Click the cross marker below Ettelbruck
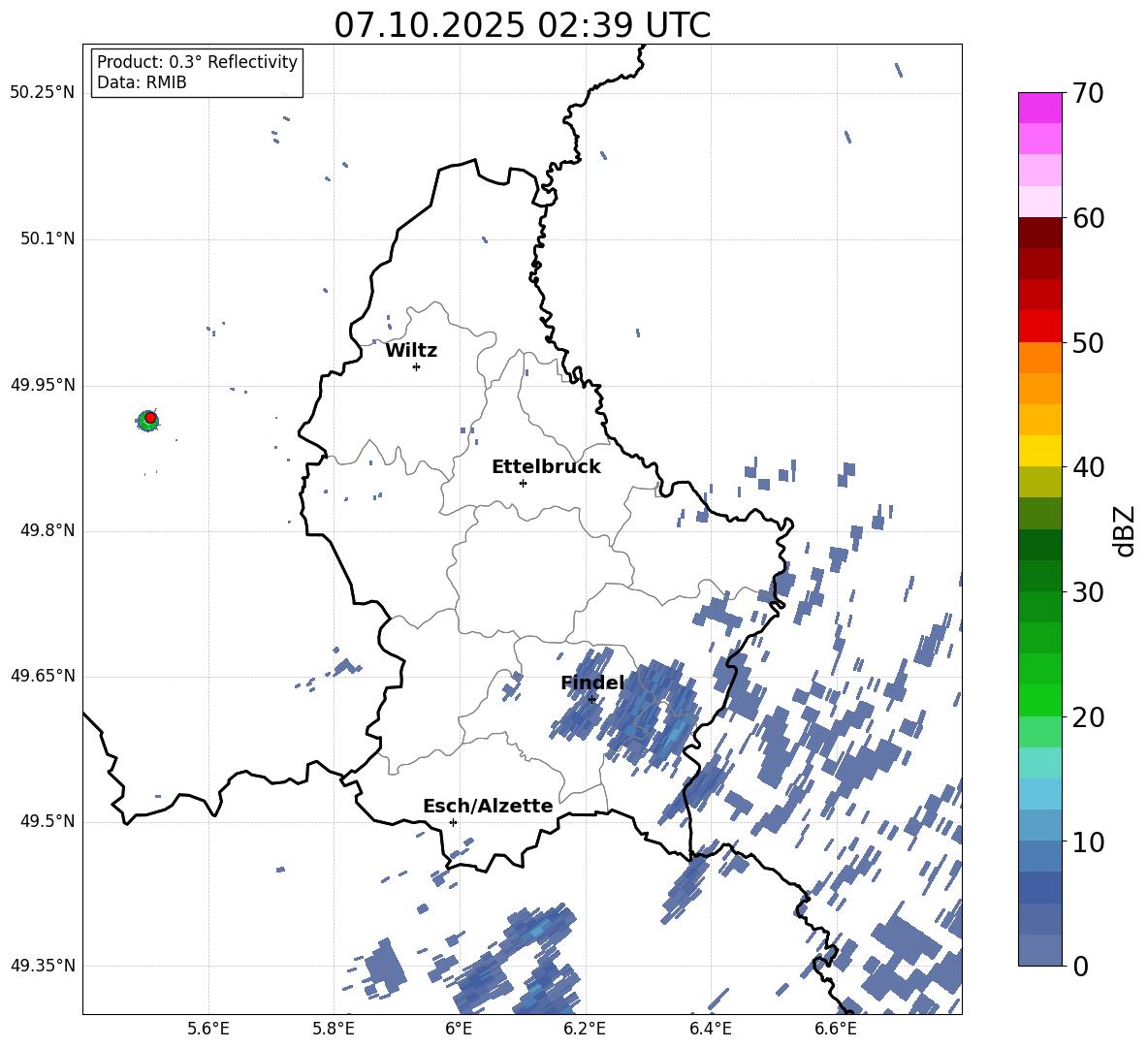1148x1048 pixels. tap(523, 483)
